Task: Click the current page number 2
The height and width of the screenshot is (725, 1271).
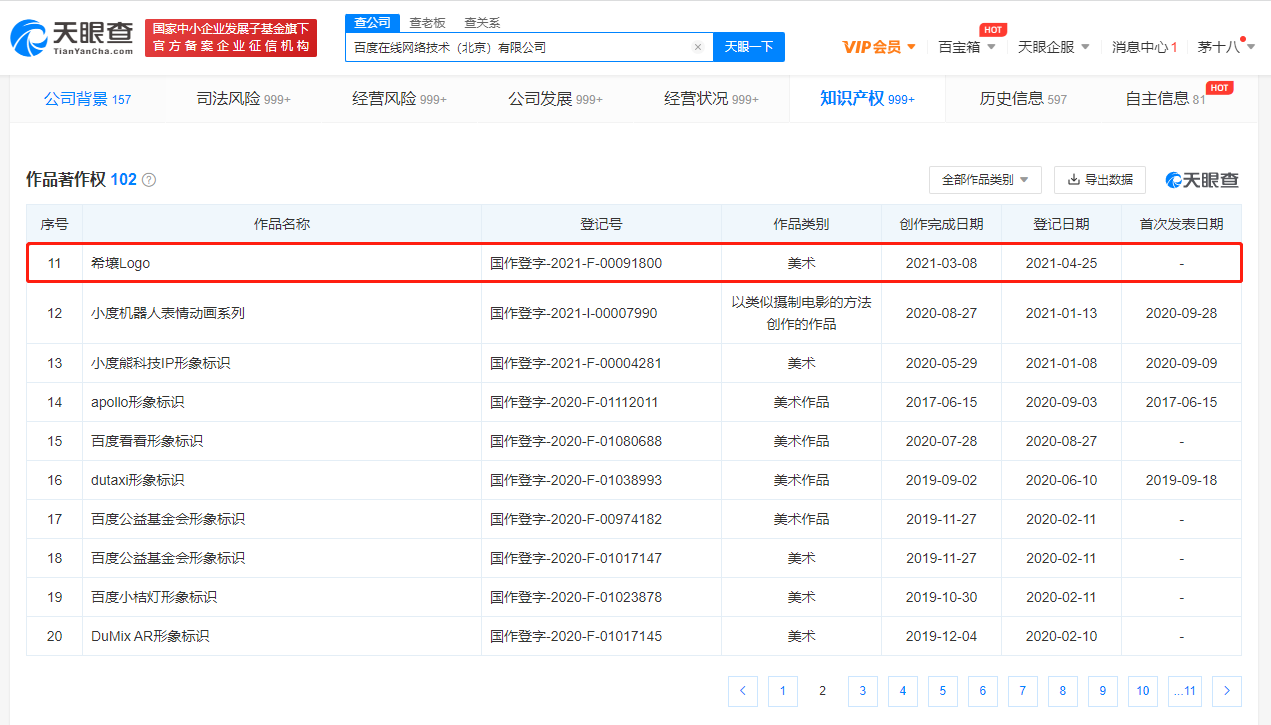Action: coord(823,691)
